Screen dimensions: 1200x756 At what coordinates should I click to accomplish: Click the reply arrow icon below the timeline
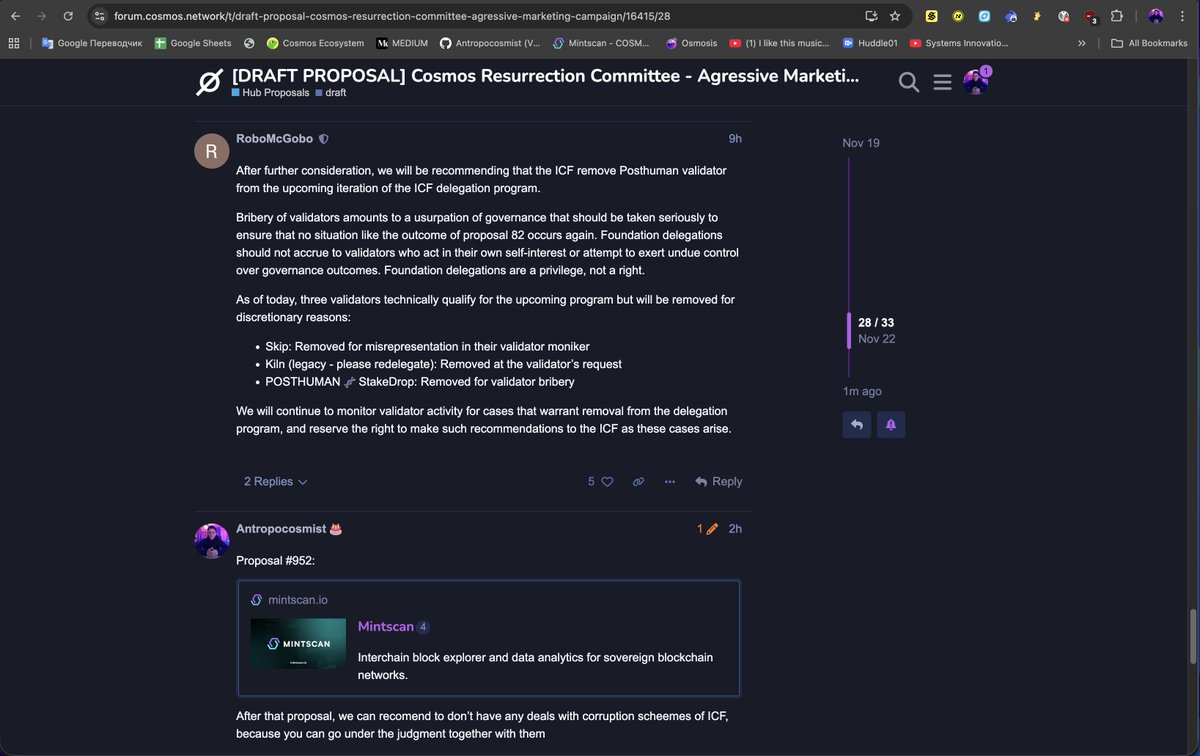pos(856,424)
